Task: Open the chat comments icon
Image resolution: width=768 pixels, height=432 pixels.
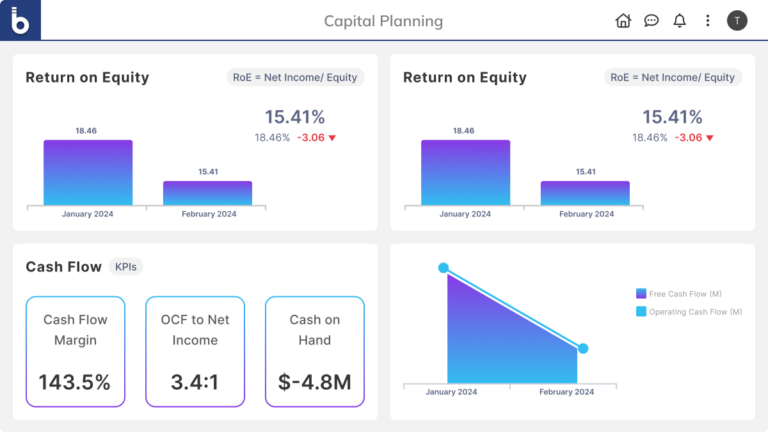Action: 651,20
